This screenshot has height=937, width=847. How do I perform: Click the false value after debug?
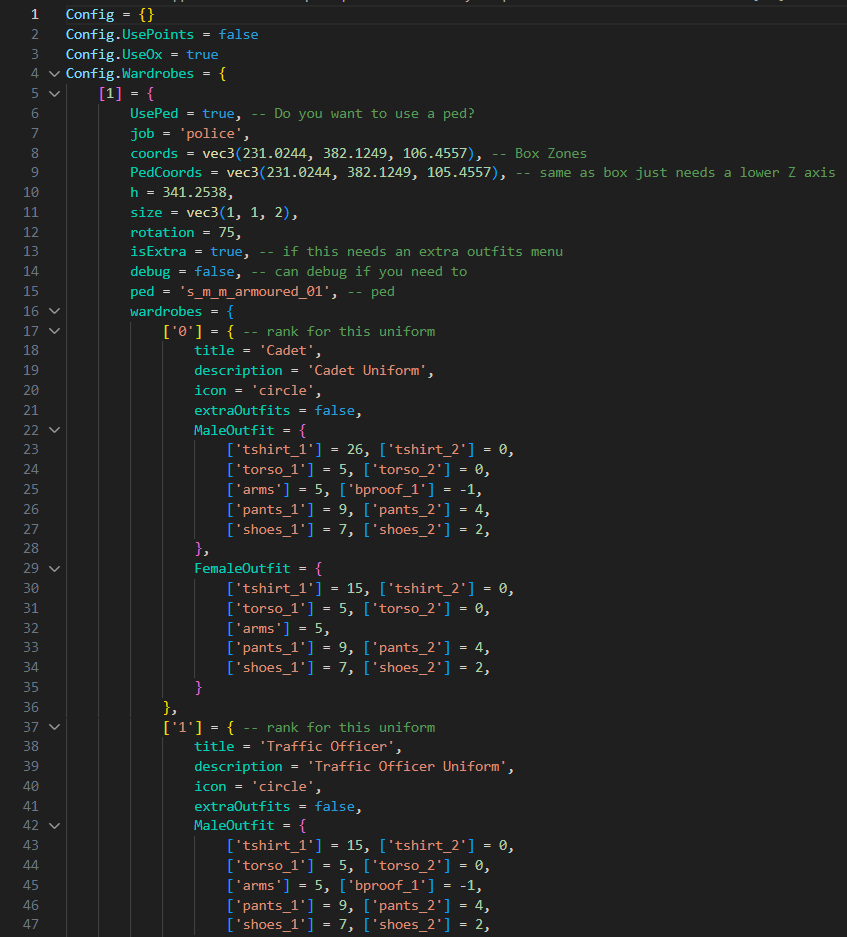tap(213, 271)
